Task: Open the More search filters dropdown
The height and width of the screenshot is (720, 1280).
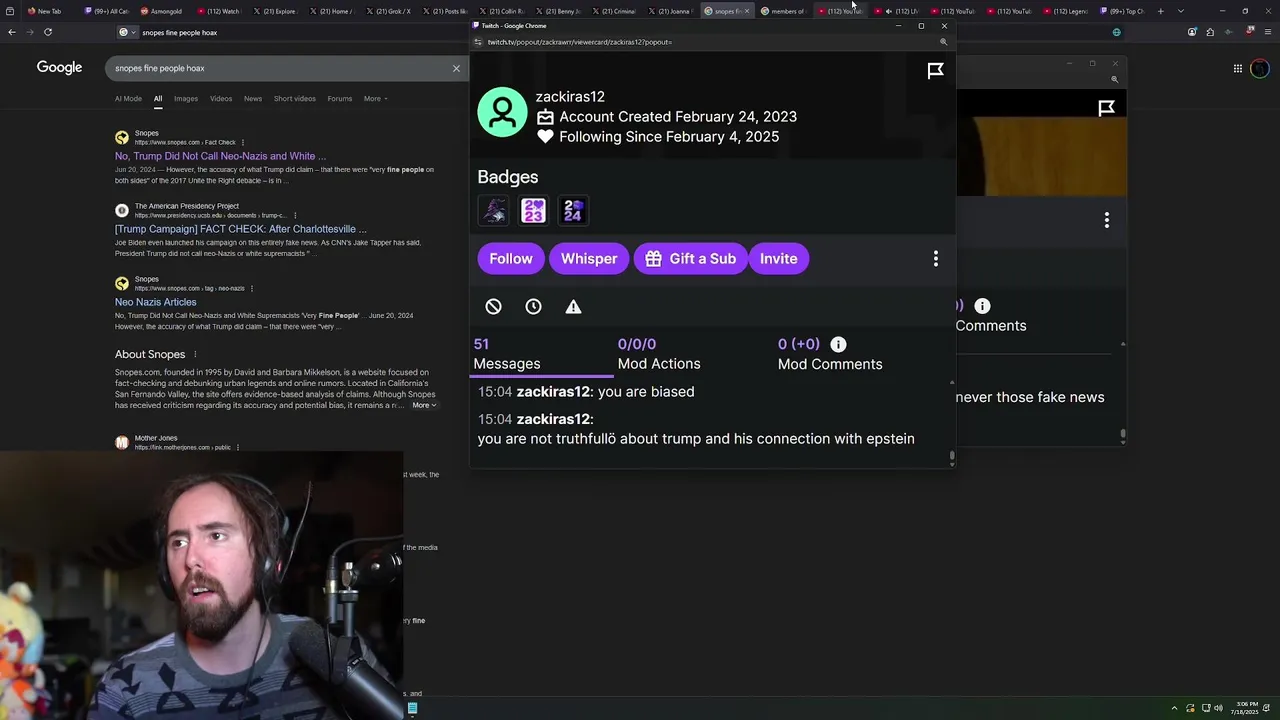Action: (375, 99)
